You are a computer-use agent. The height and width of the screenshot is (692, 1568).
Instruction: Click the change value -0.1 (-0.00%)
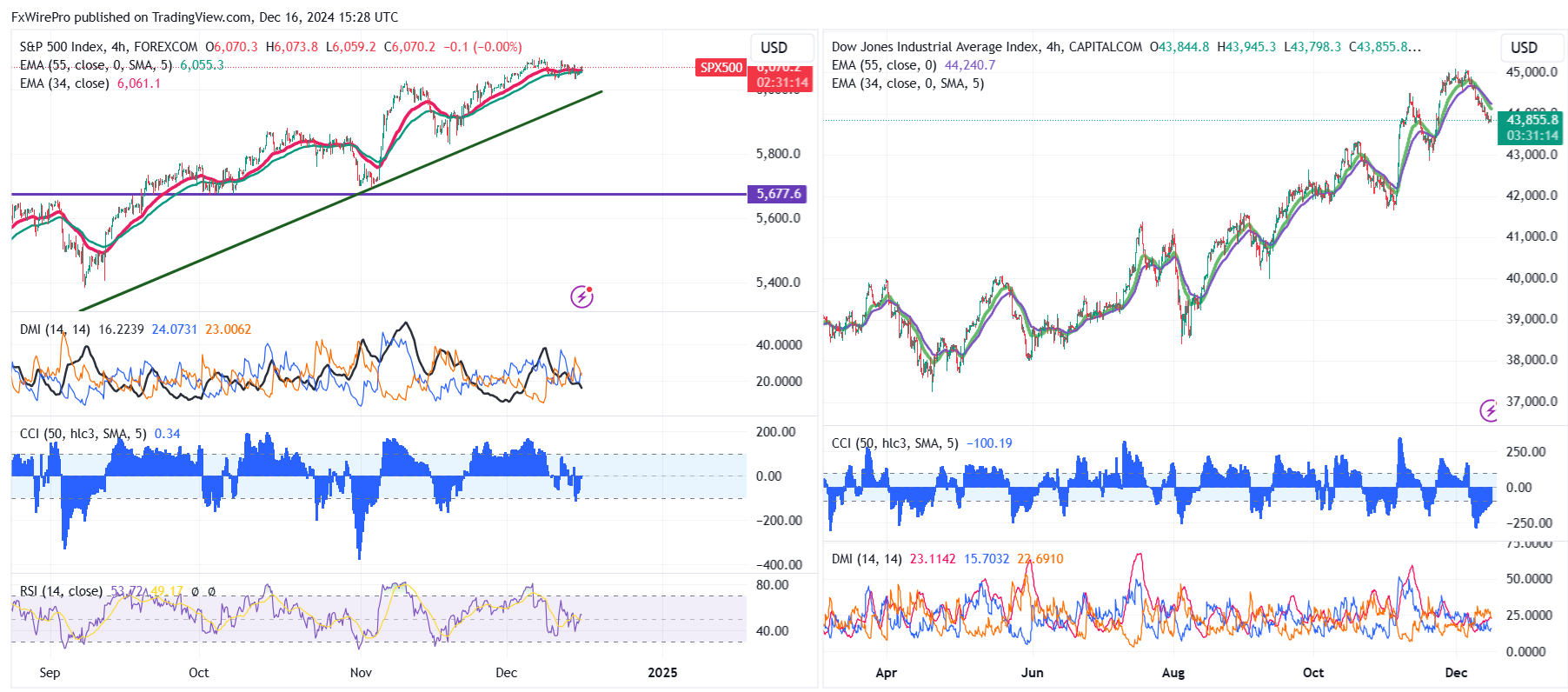click(x=483, y=47)
